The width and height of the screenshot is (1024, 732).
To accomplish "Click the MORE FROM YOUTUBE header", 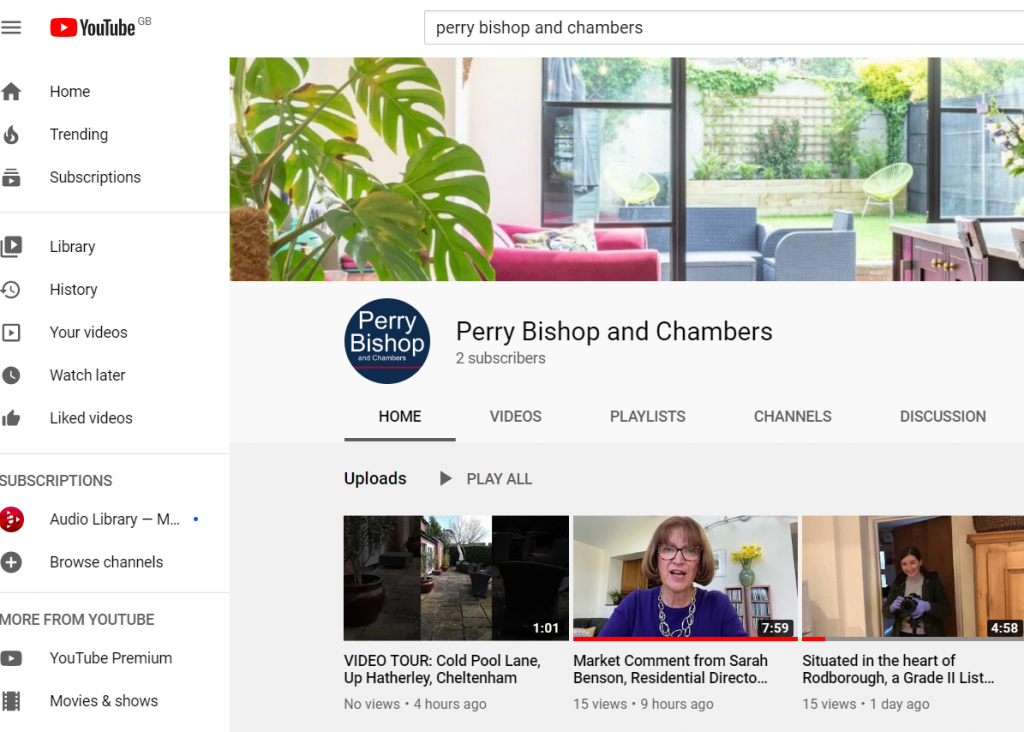I will pos(77,620).
